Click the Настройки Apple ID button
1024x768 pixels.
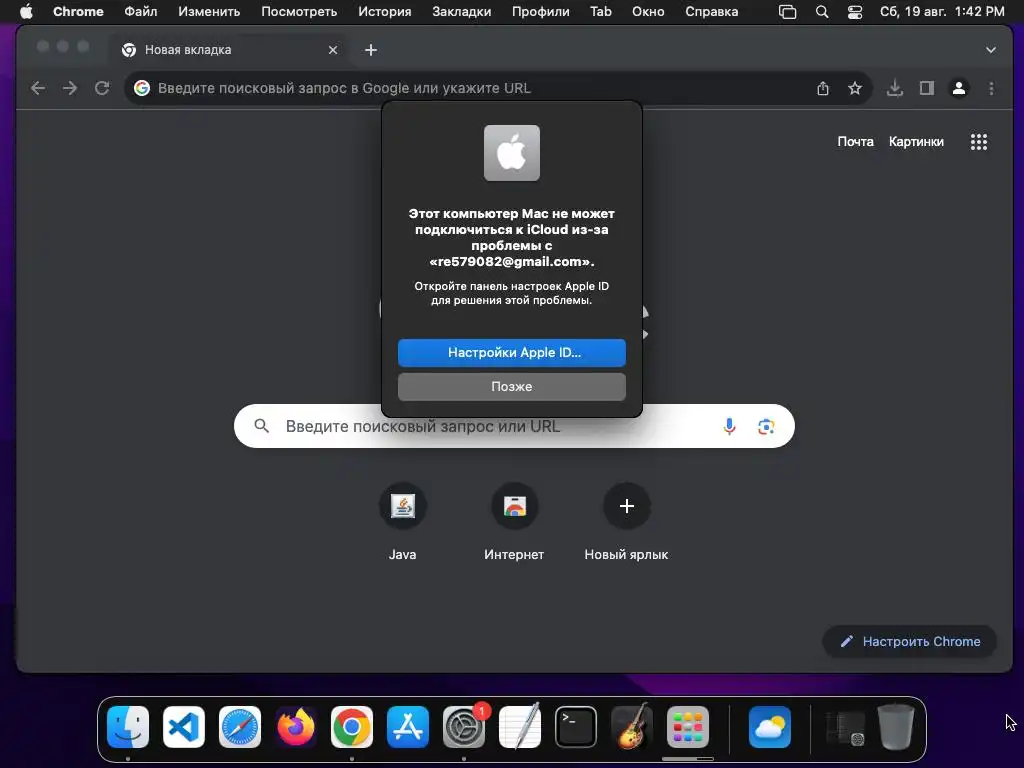coord(512,353)
